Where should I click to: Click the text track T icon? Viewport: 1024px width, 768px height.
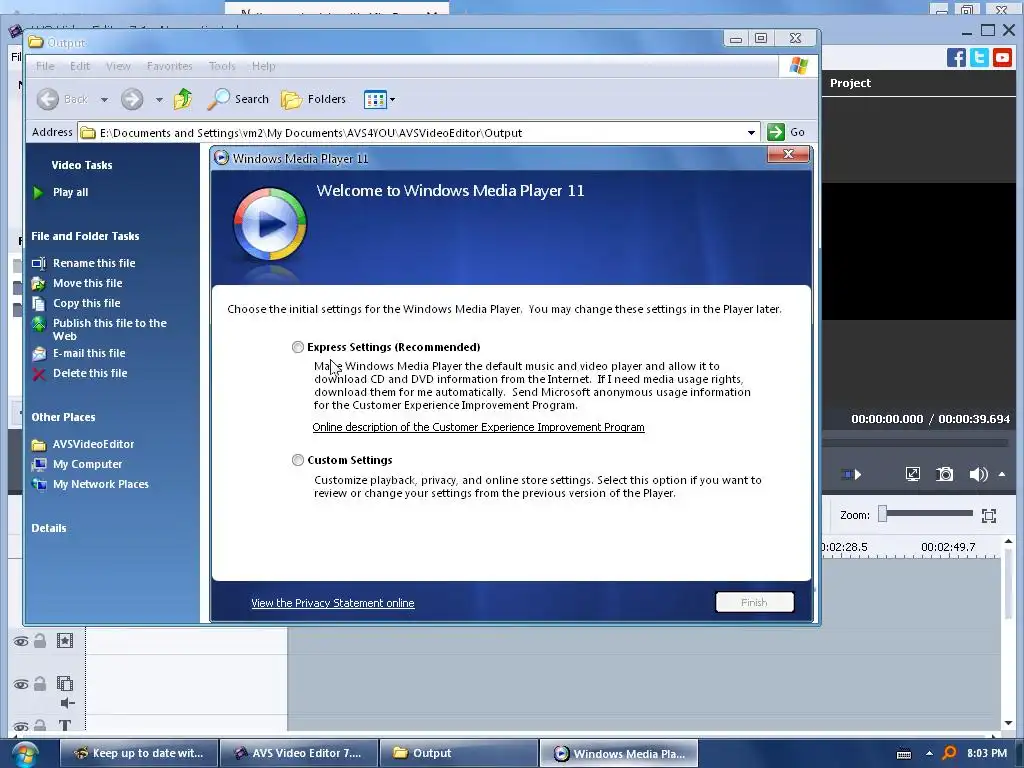click(65, 725)
